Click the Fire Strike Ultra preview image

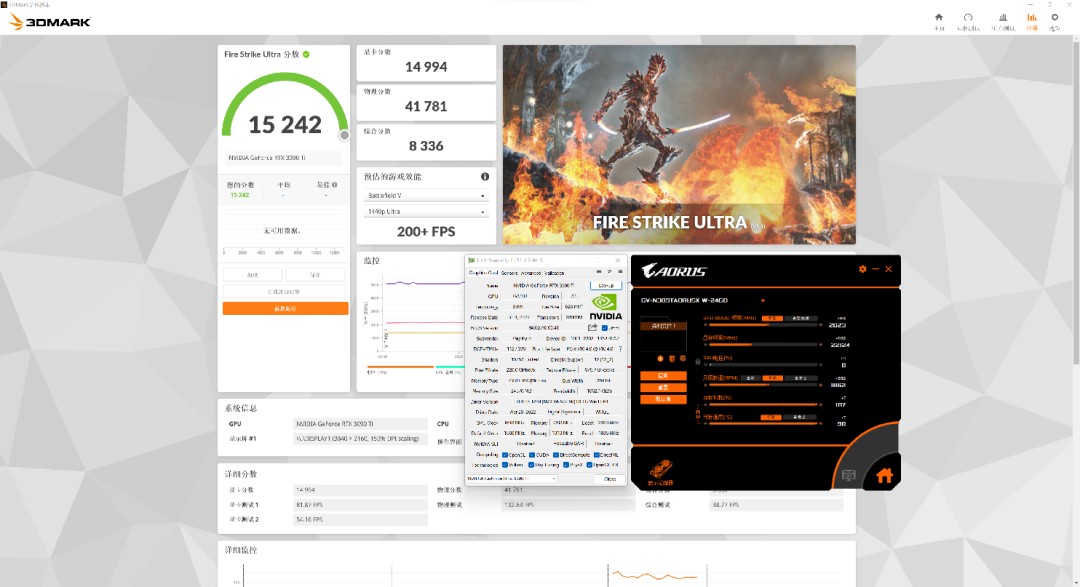click(679, 145)
